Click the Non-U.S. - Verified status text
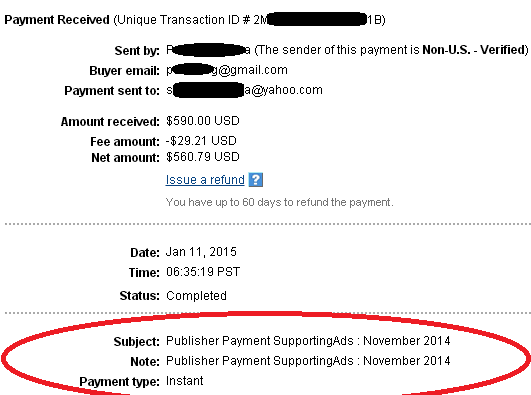The height and width of the screenshot is (395, 531). tap(475, 50)
